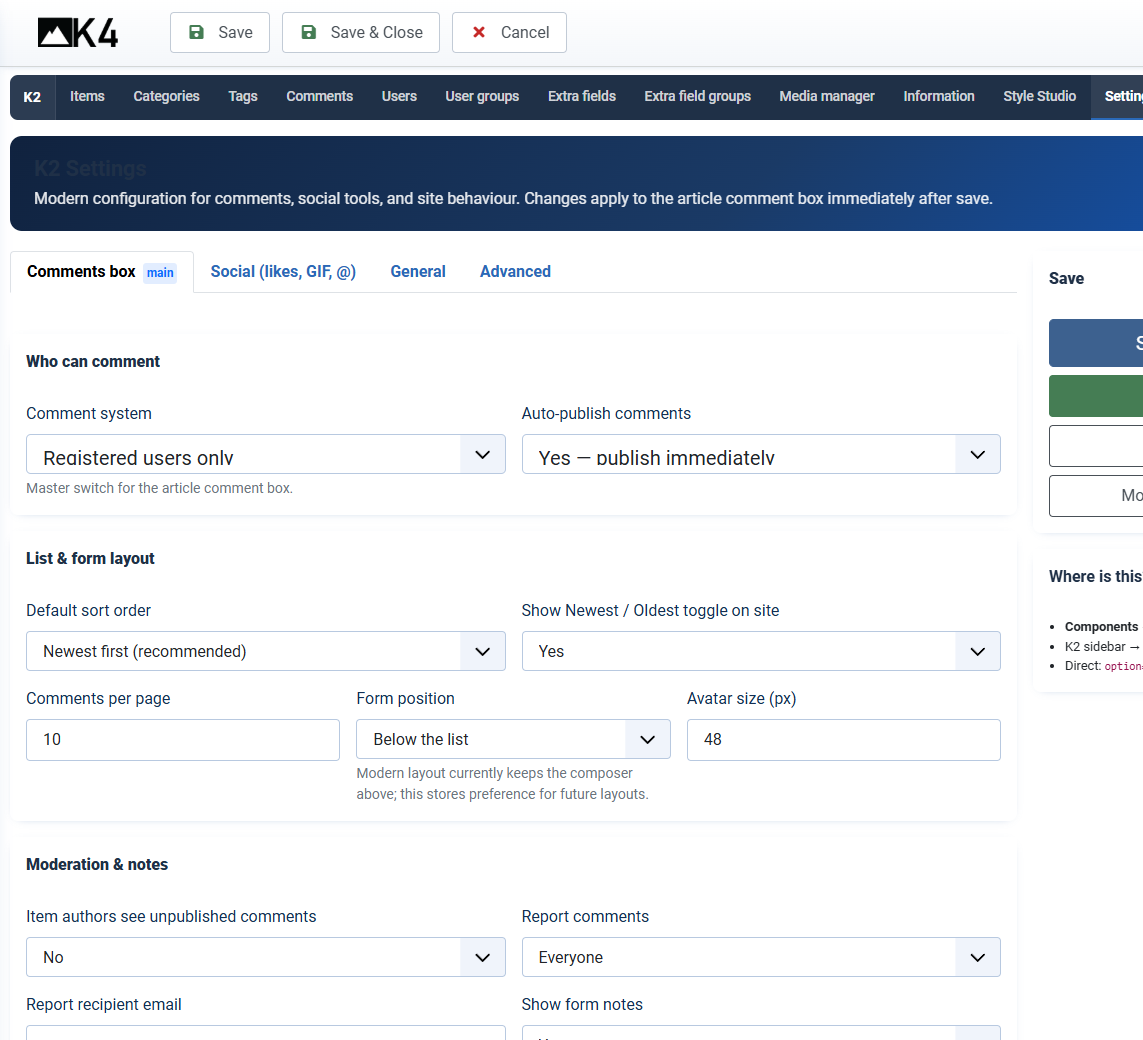Open Categories in the K2 menu

coord(166,96)
